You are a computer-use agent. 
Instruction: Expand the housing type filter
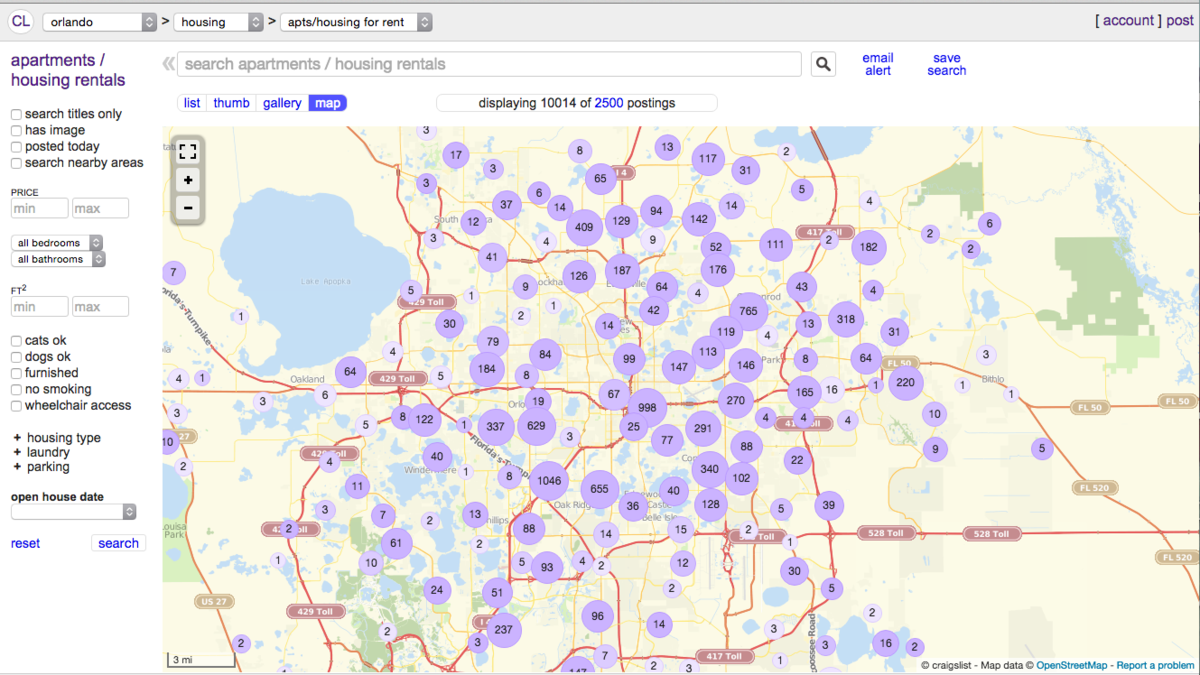click(x=56, y=438)
